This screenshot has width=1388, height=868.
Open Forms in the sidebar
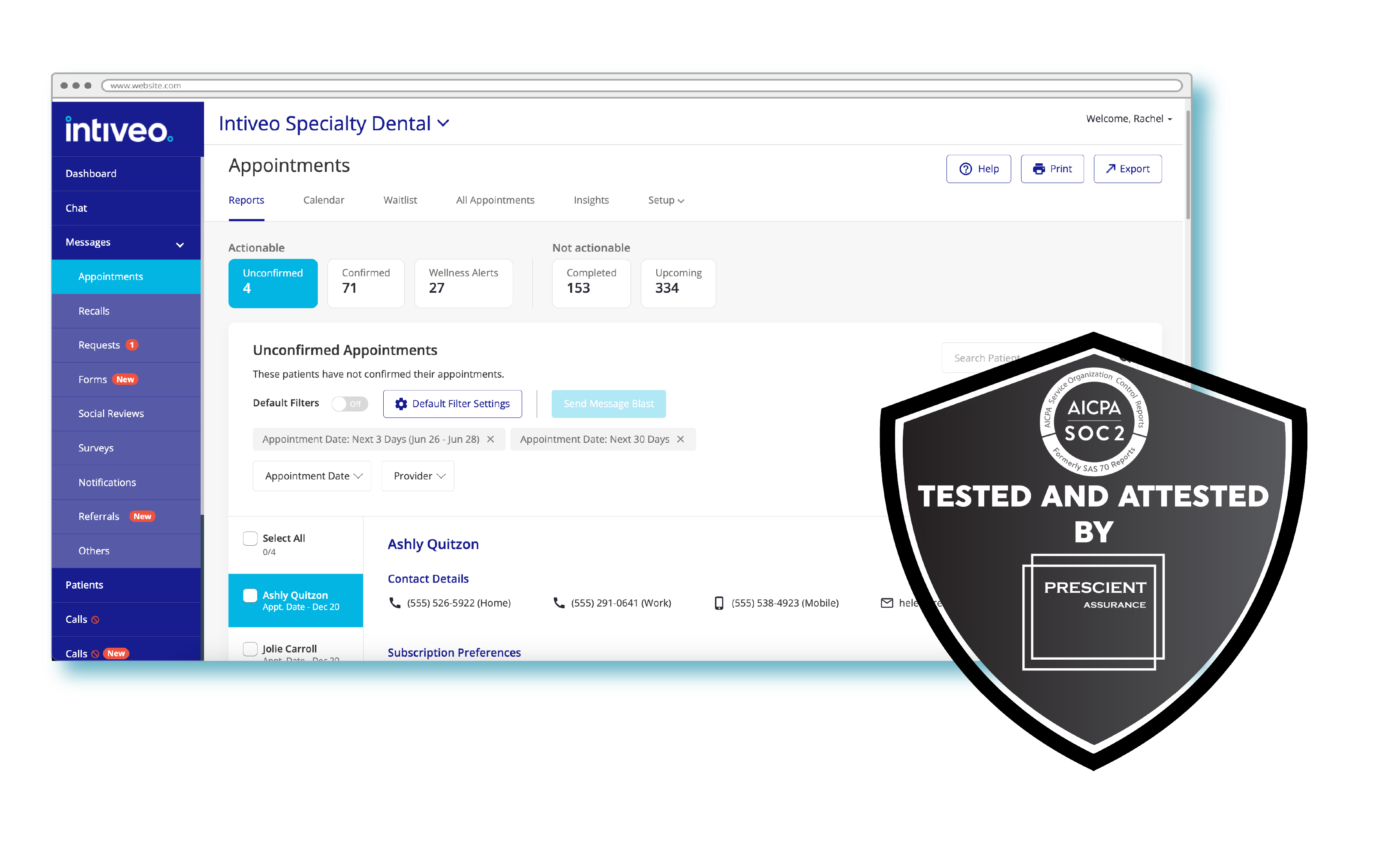click(126, 379)
